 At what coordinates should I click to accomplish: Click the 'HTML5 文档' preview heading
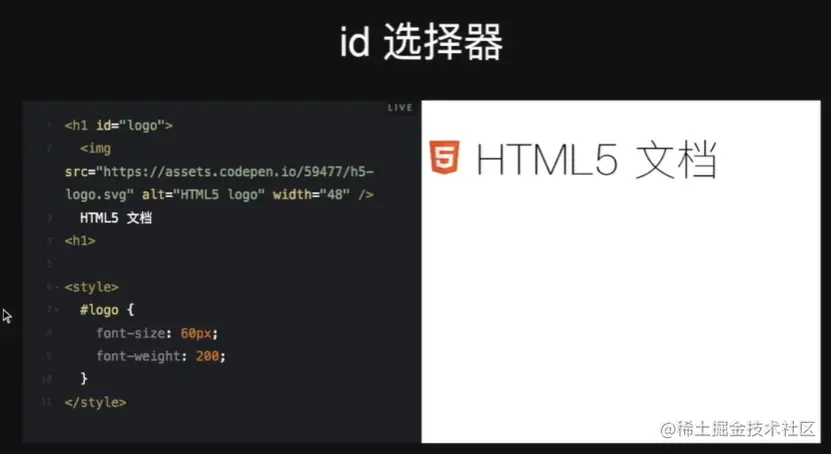pos(597,159)
